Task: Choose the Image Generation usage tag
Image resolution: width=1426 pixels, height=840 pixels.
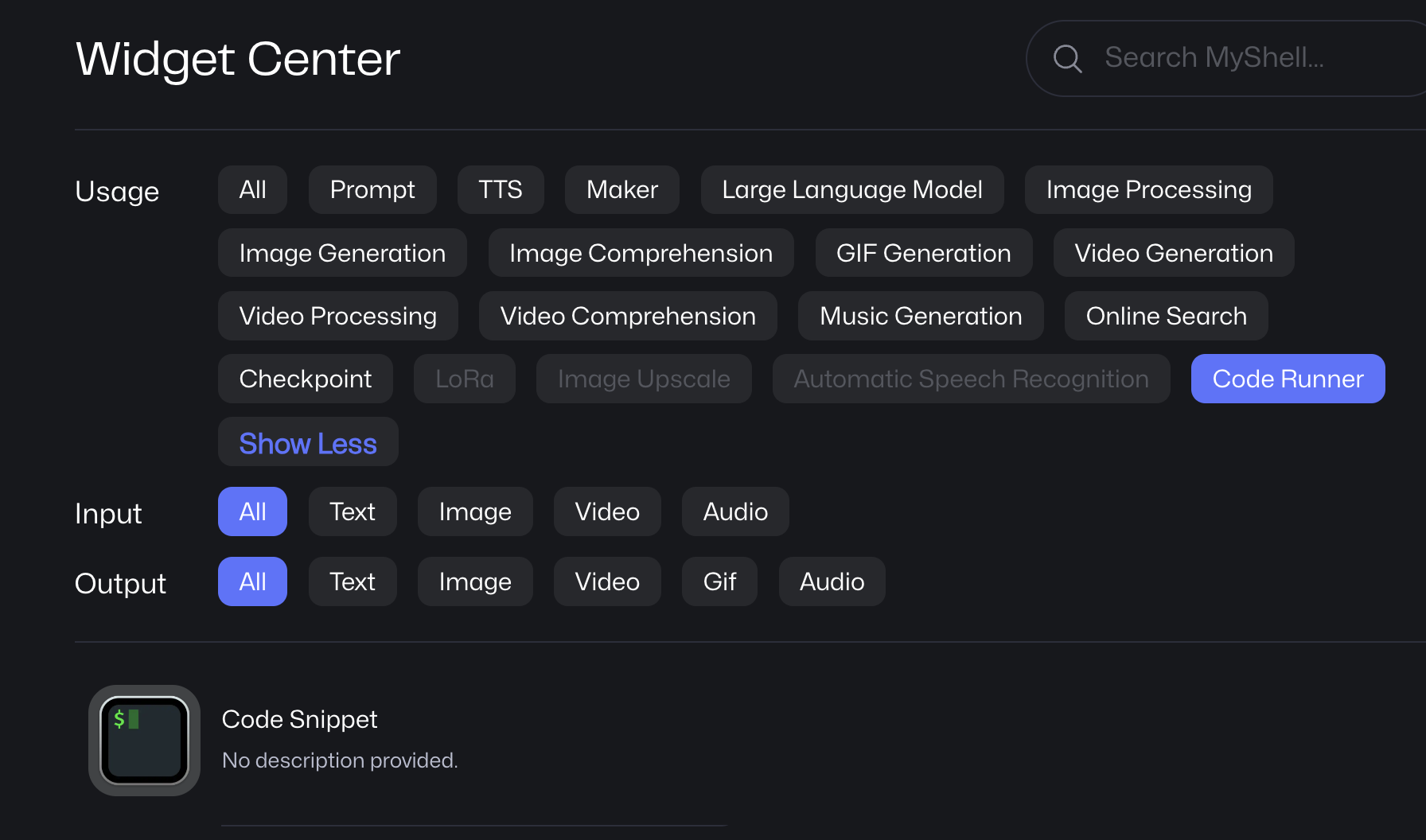Action: click(342, 253)
